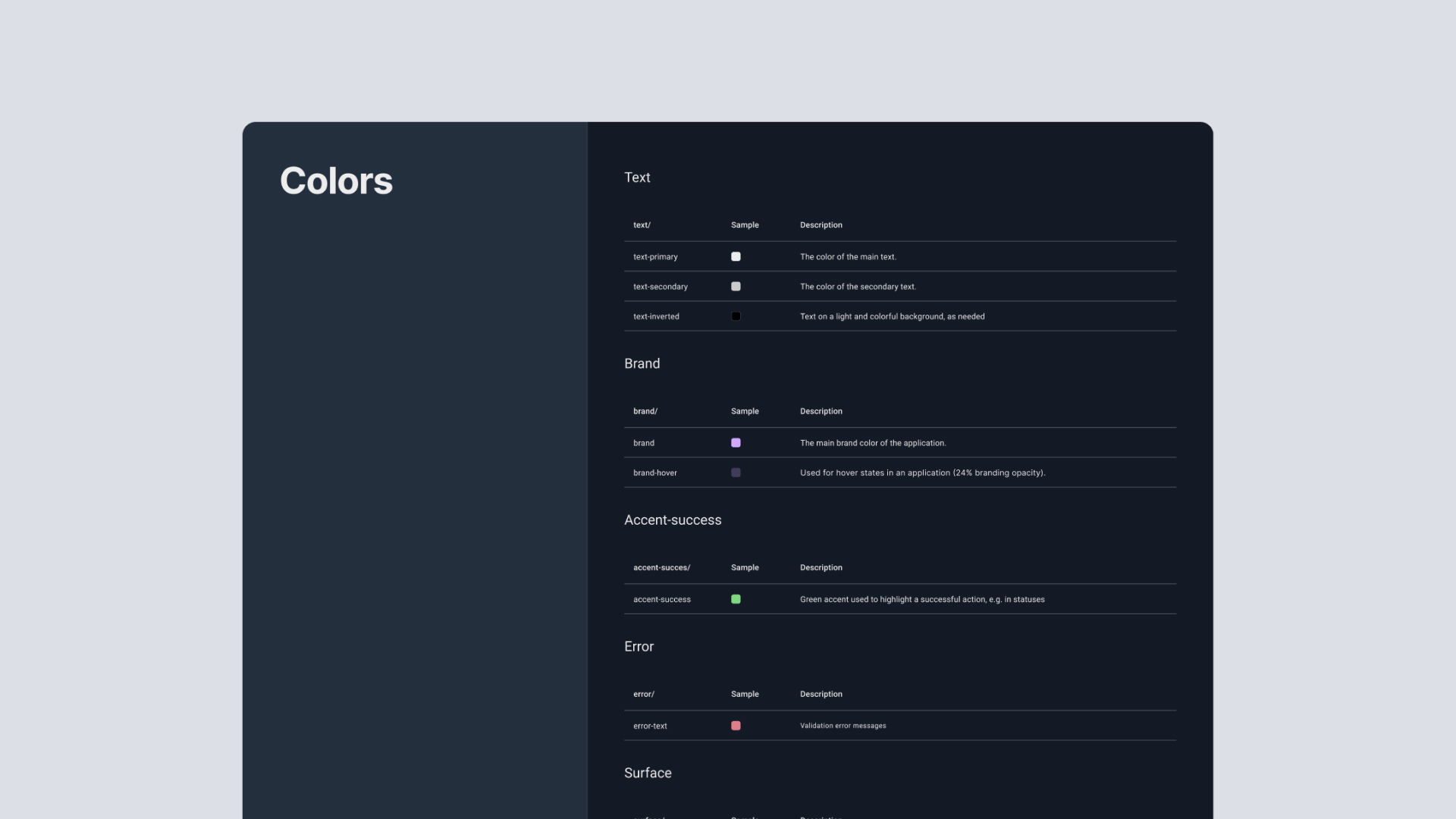Select the purple brand color sample
The image size is (1456, 819).
tap(736, 442)
